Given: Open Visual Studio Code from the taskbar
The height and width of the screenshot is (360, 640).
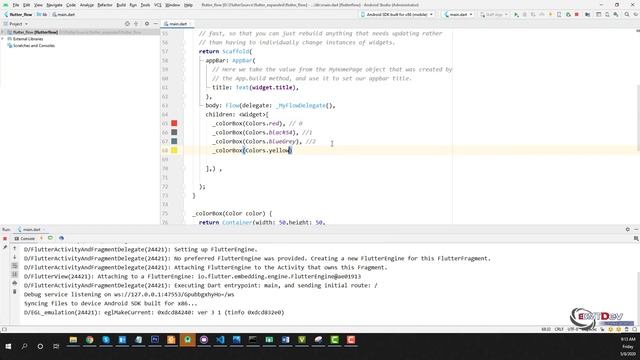Looking at the screenshot, I should [220, 340].
